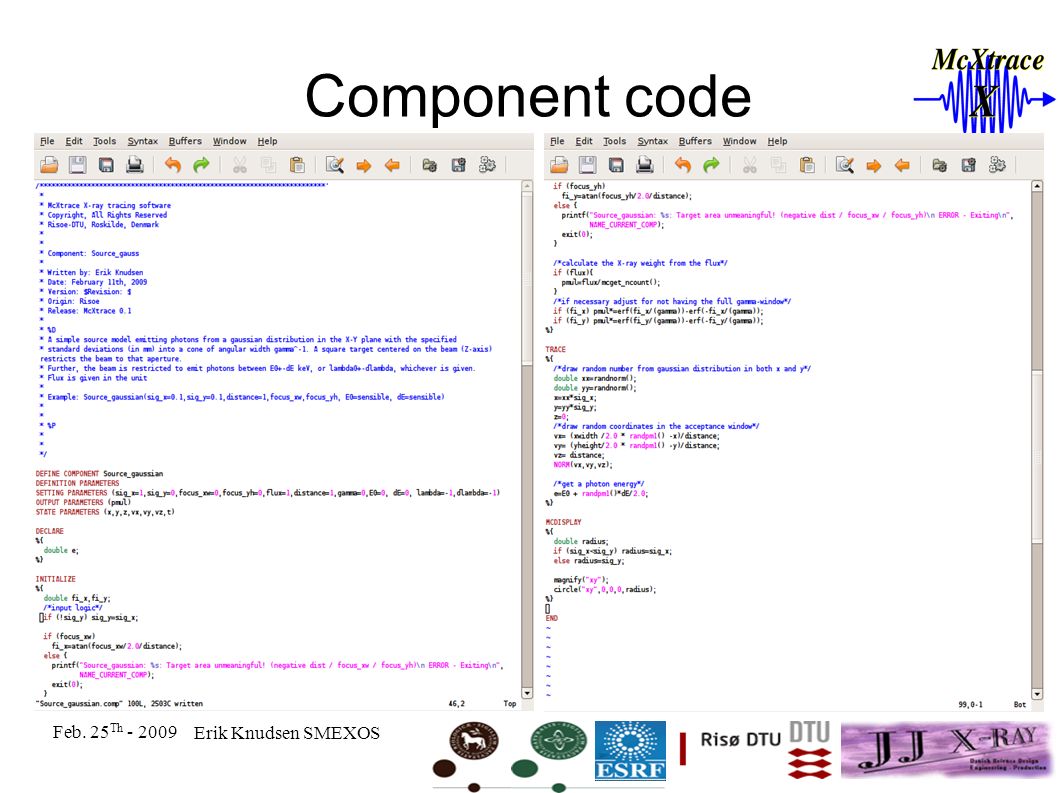Click McXtrace logo at slide top

(x=984, y=88)
